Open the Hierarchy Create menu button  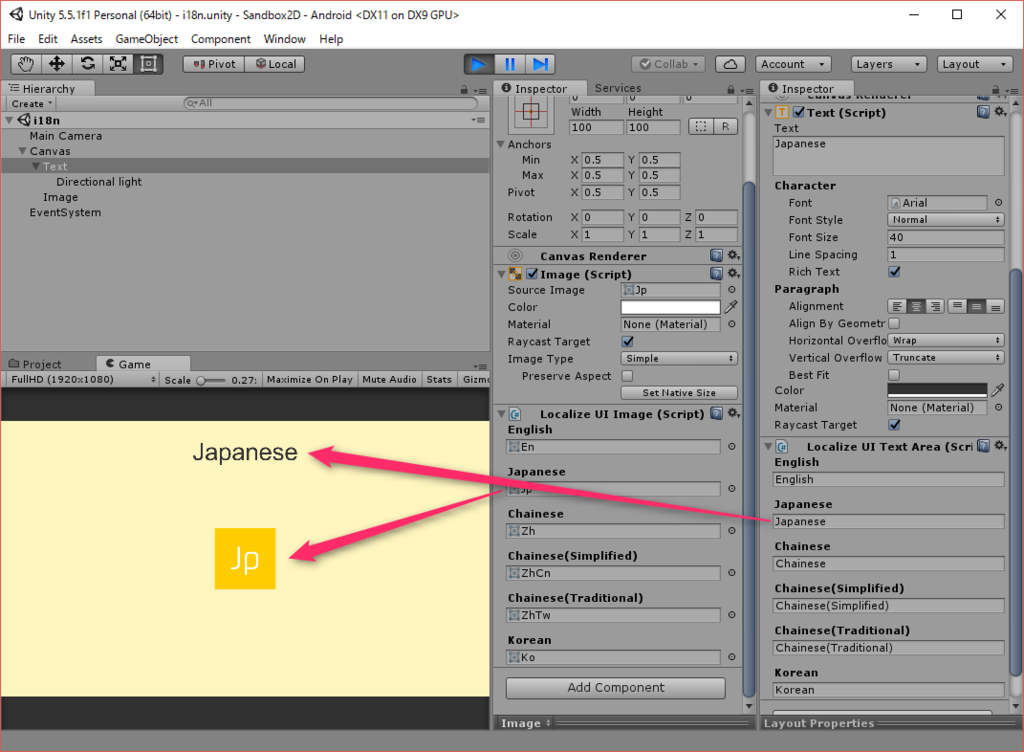[x=31, y=104]
